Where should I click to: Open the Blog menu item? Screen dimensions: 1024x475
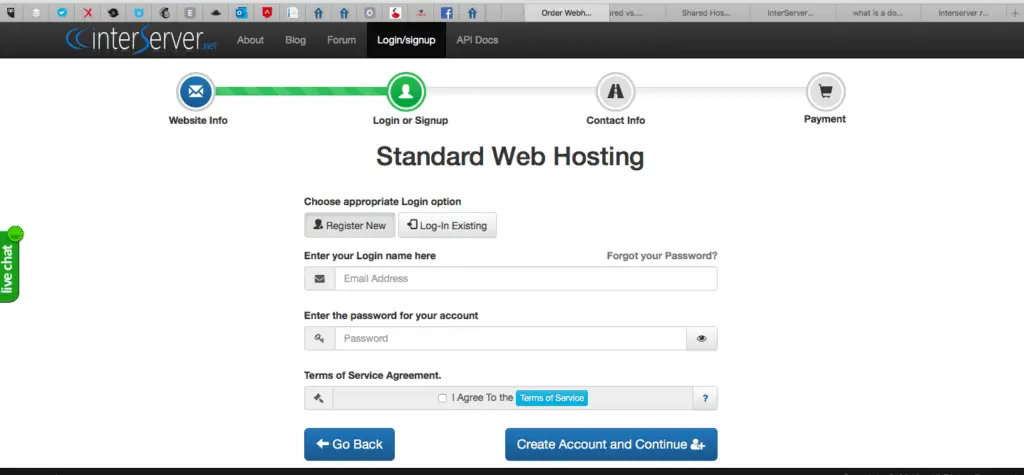295,40
